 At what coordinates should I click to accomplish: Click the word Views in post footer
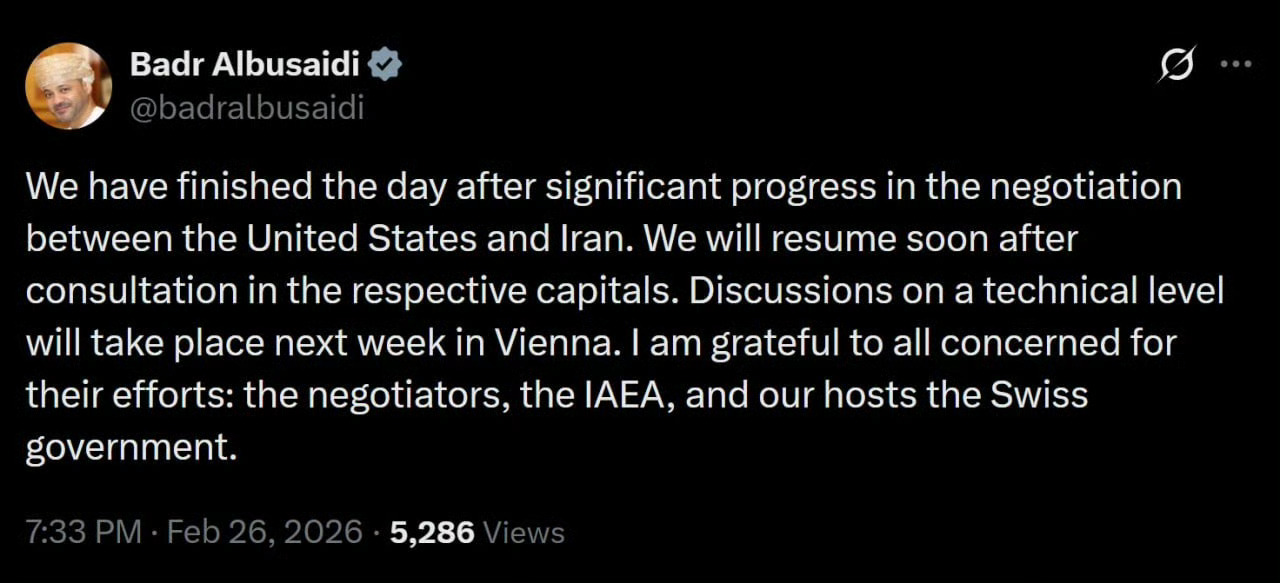tap(523, 532)
